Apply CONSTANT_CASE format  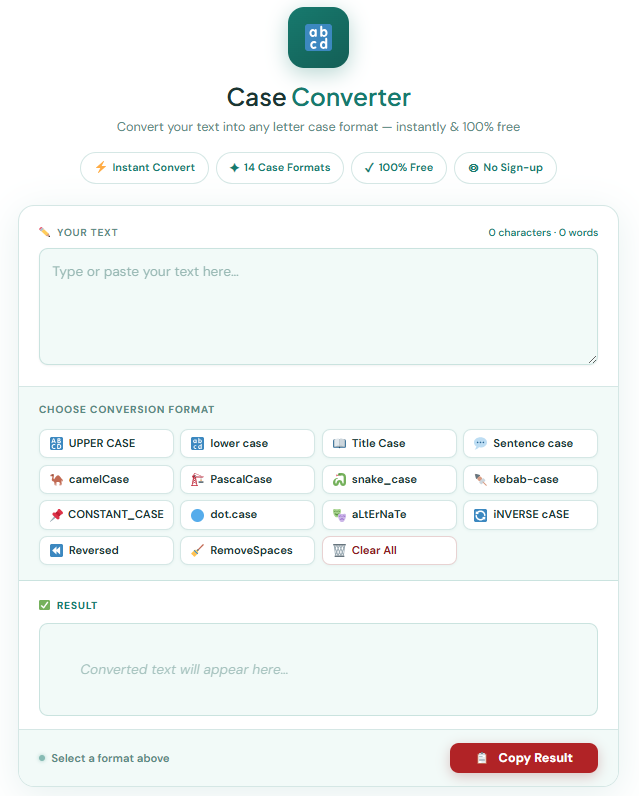click(106, 515)
